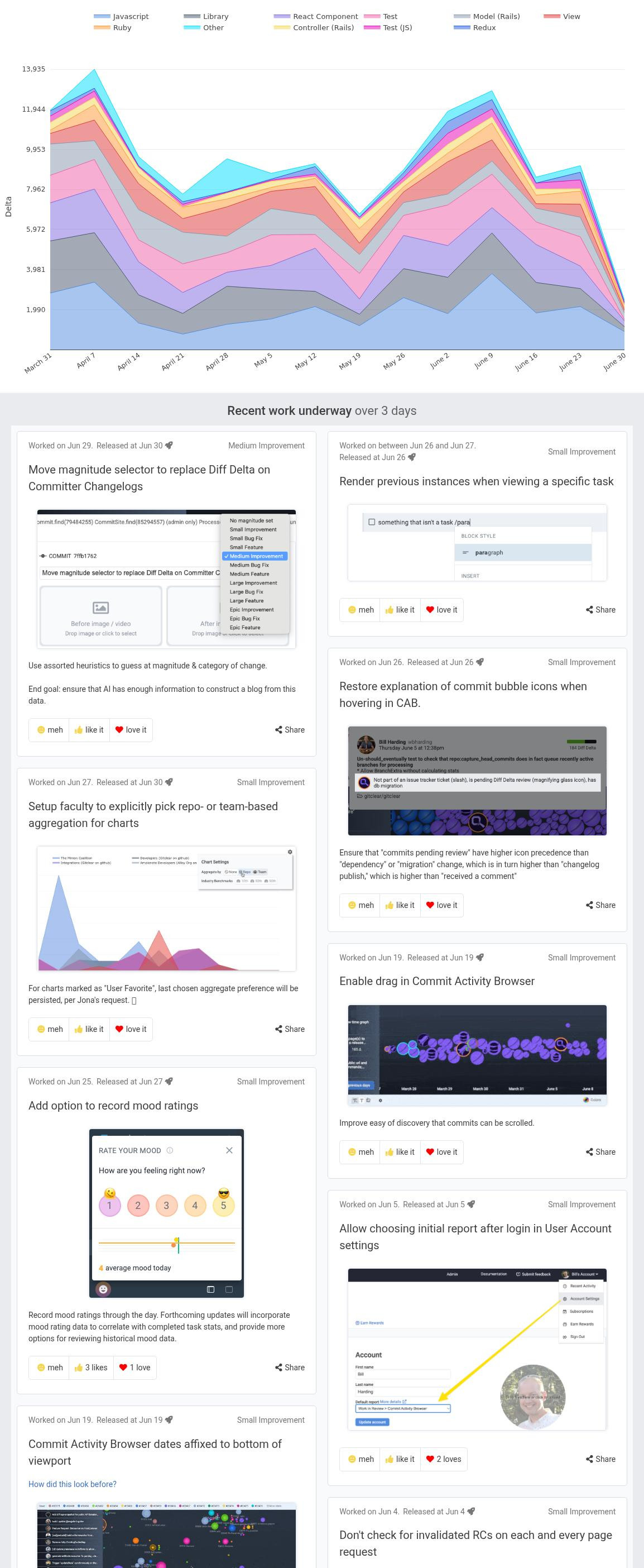Click 2 loves on User Account card

(443, 1460)
